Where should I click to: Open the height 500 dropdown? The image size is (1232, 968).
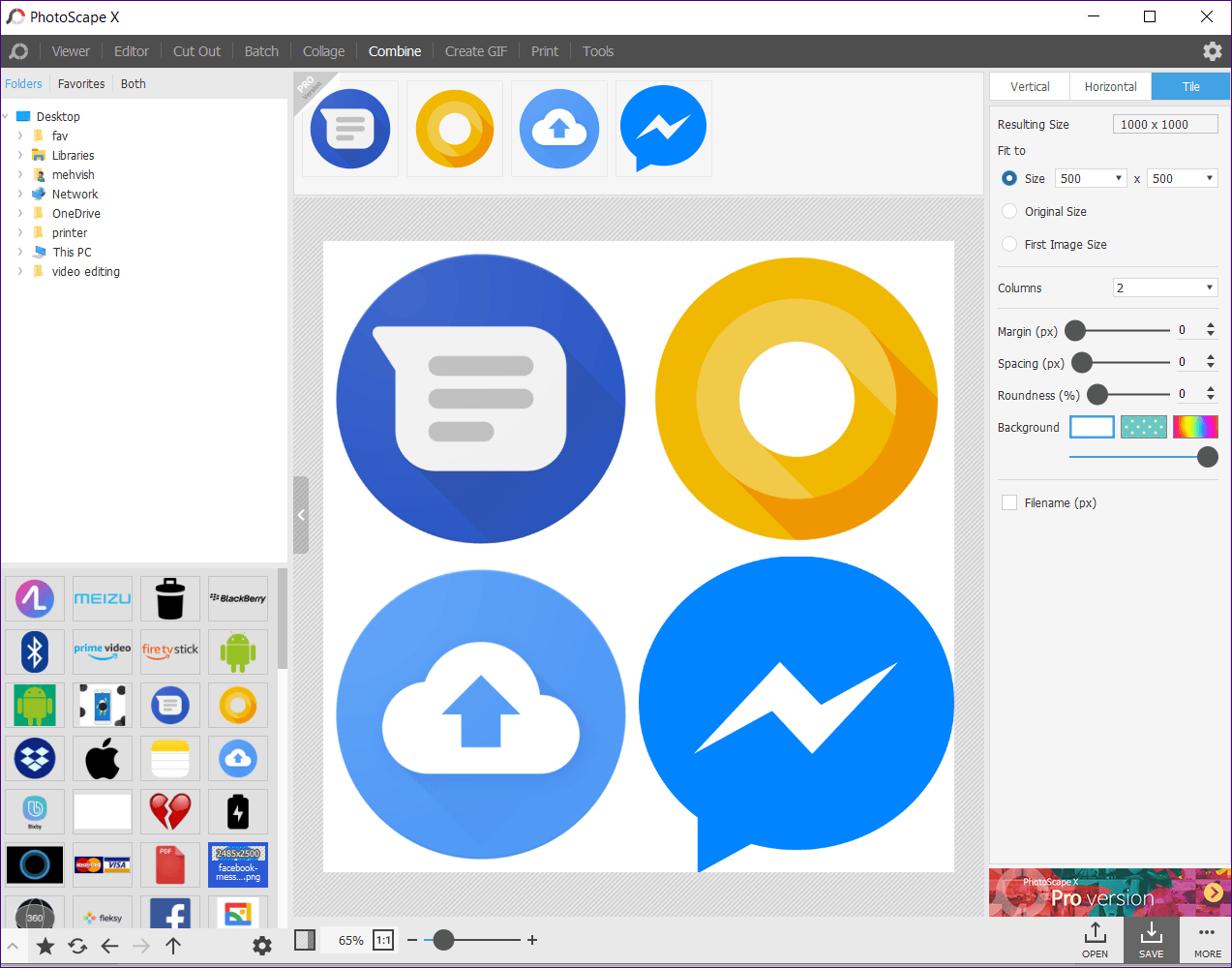(1183, 178)
